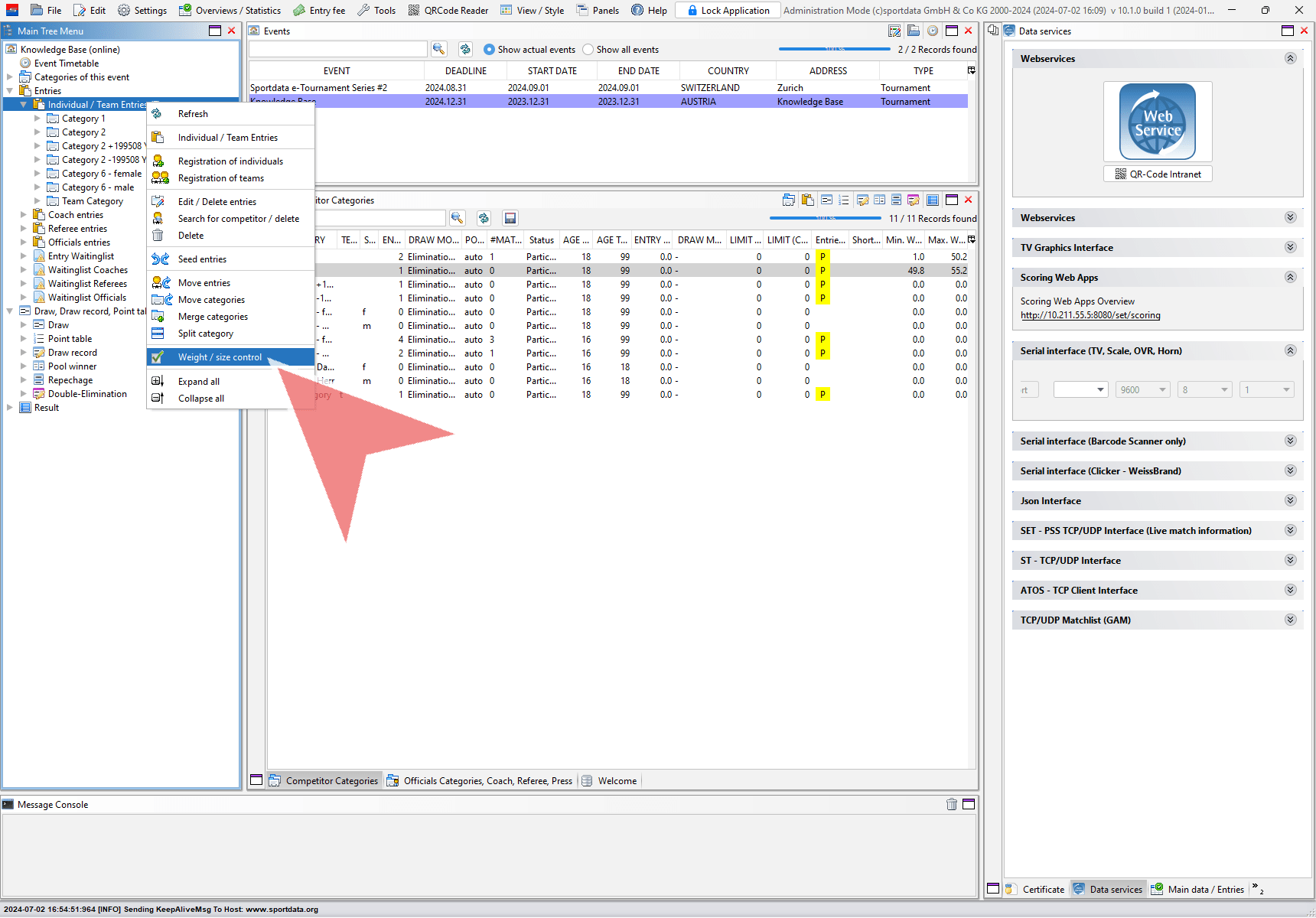This screenshot has width=1316, height=918.
Task: Select the 'Show all events' radio button
Action: click(588, 50)
